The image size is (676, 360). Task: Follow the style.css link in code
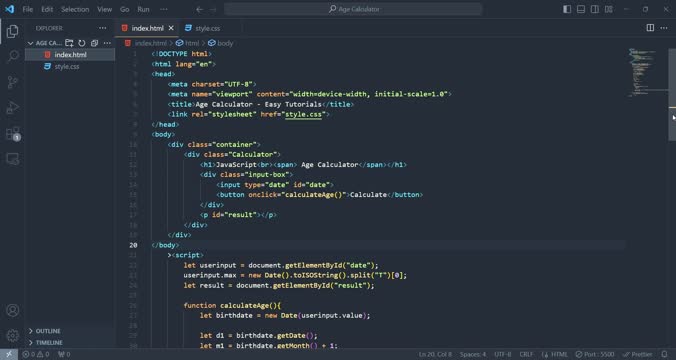304,114
